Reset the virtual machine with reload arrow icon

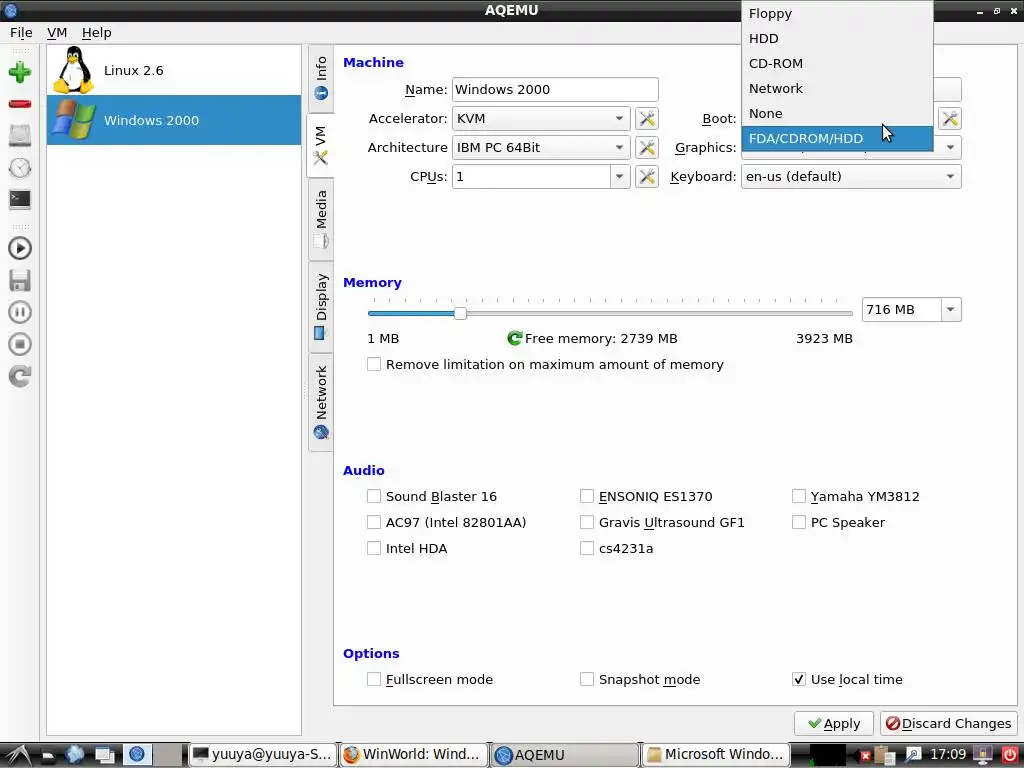click(x=20, y=376)
